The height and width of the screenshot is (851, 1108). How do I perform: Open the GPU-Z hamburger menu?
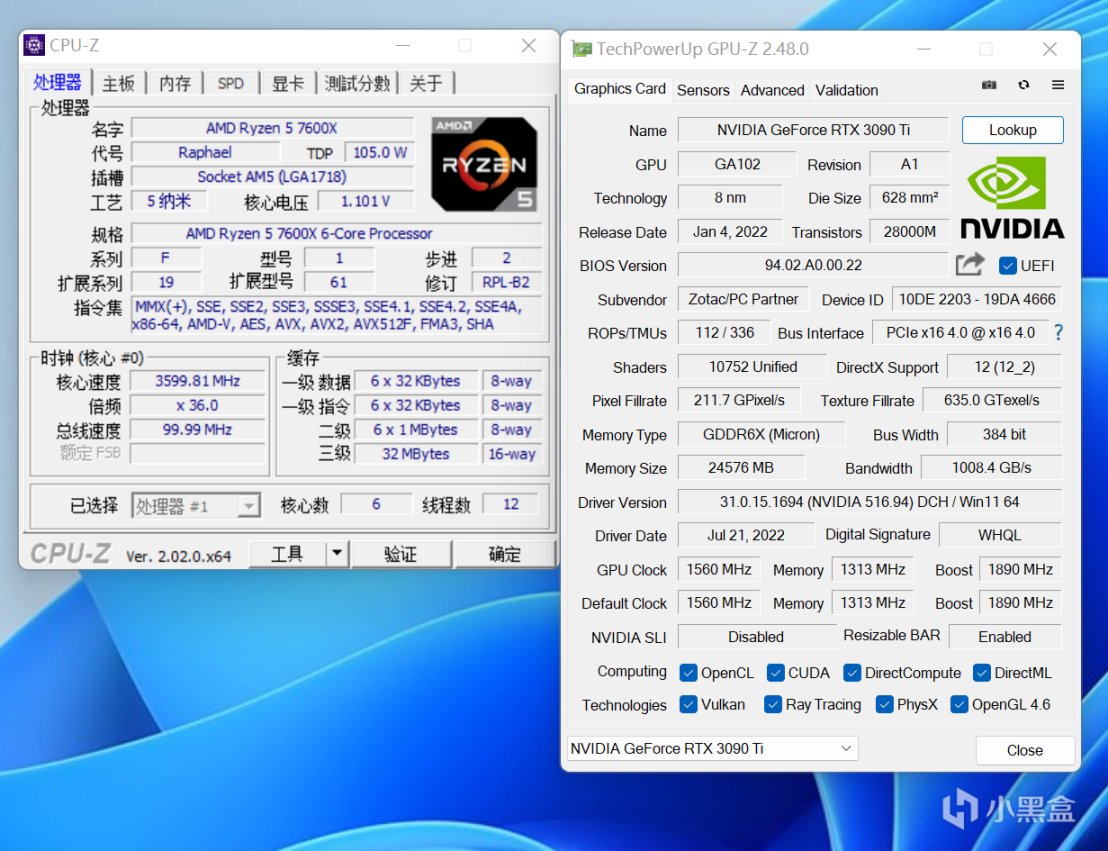1057,86
